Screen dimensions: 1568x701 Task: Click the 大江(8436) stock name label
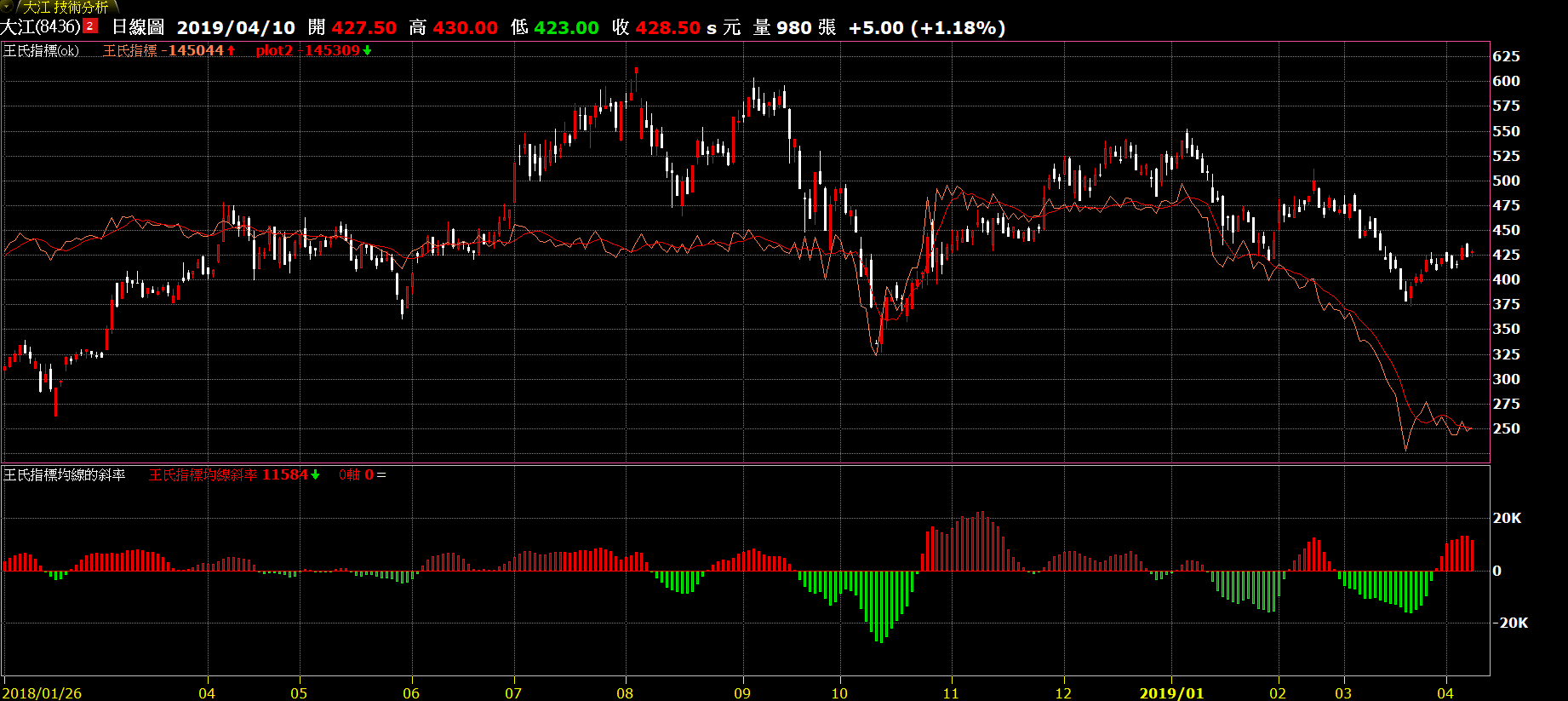point(40,27)
